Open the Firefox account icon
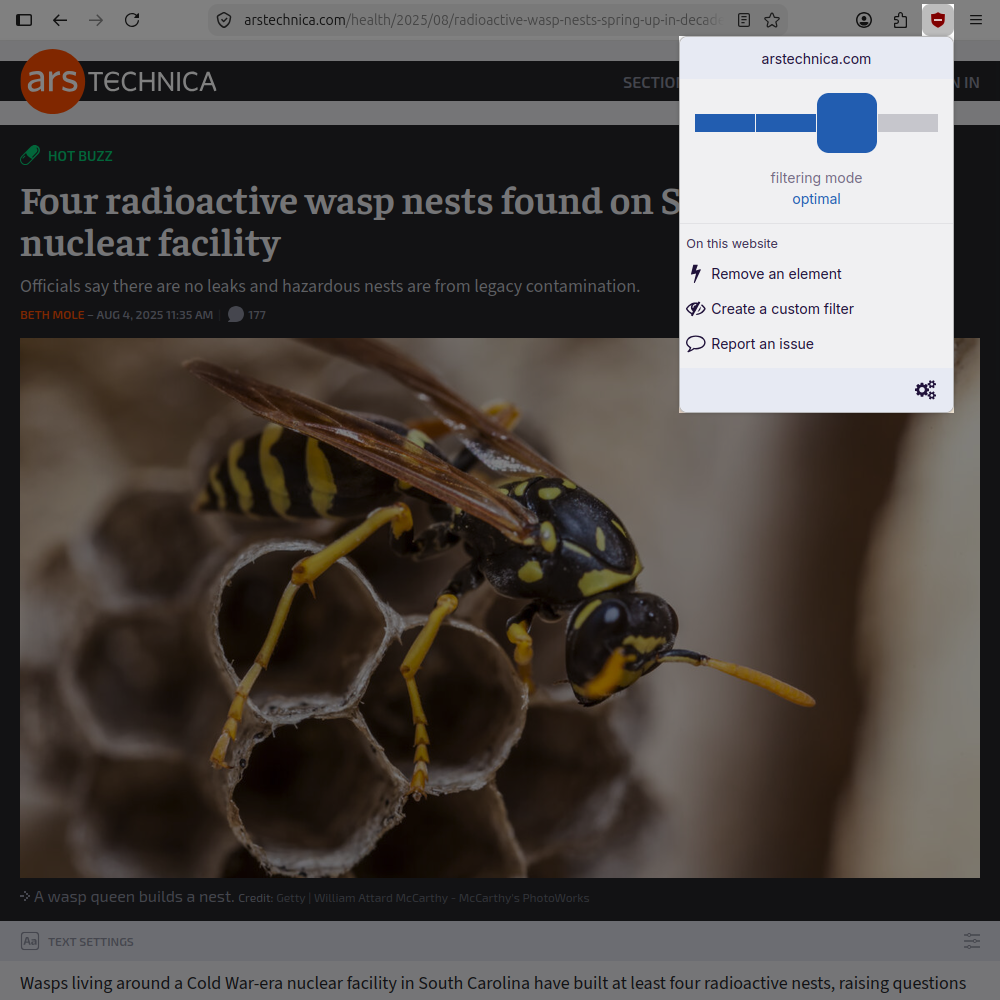The height and width of the screenshot is (1000, 1000). [864, 20]
